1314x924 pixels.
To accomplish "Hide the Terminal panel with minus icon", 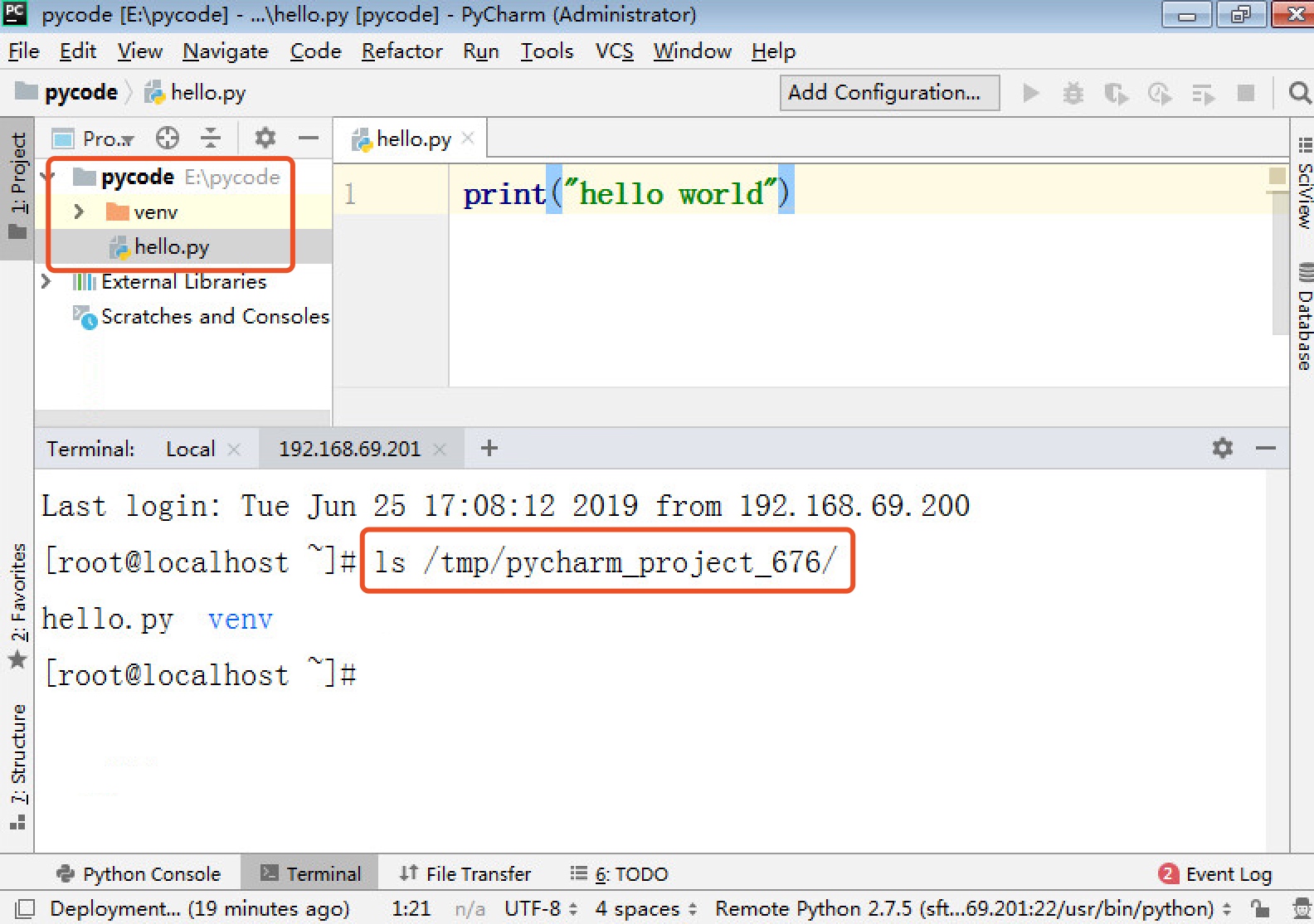I will 1265,449.
